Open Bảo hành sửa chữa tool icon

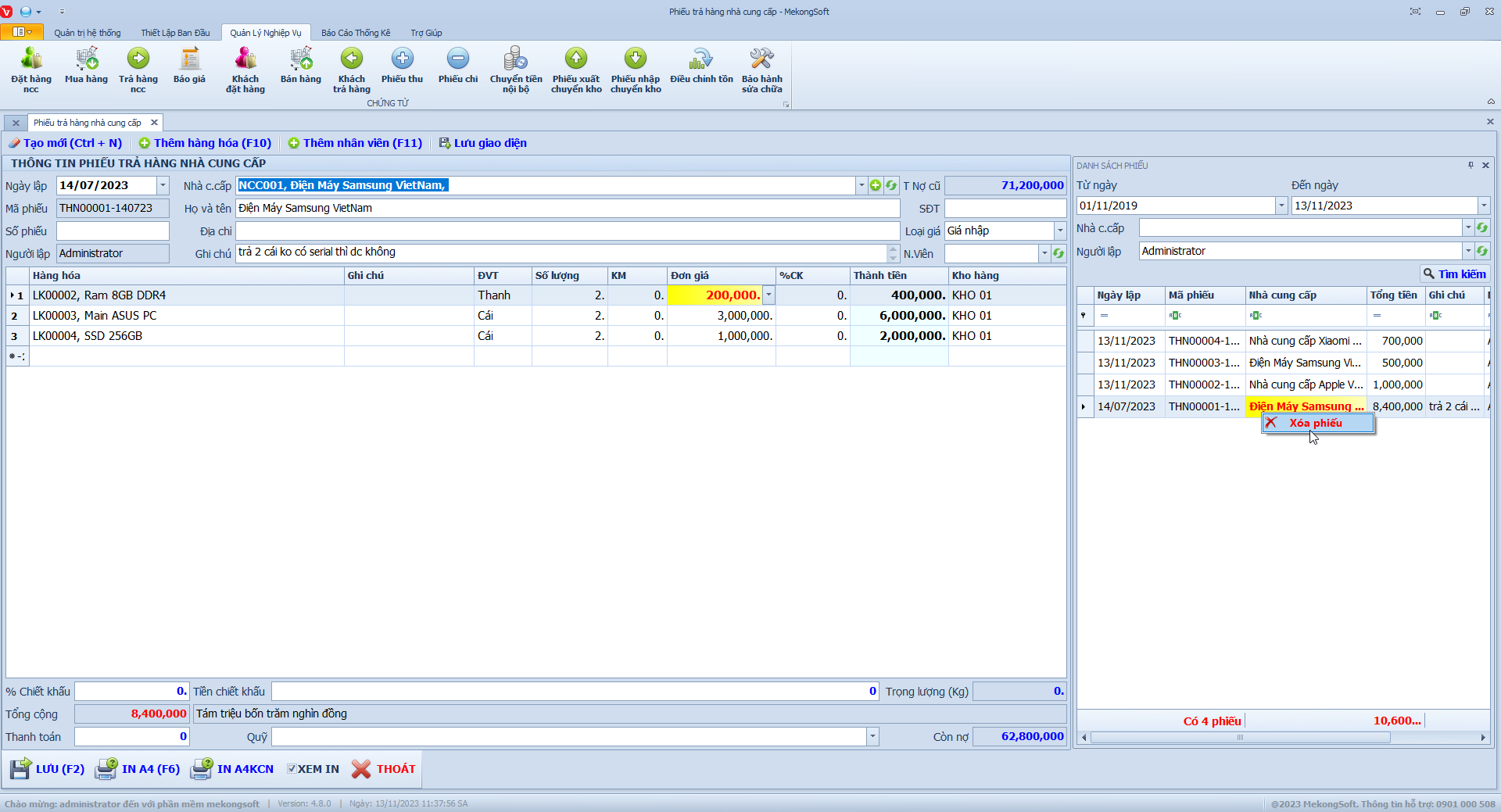tap(761, 59)
